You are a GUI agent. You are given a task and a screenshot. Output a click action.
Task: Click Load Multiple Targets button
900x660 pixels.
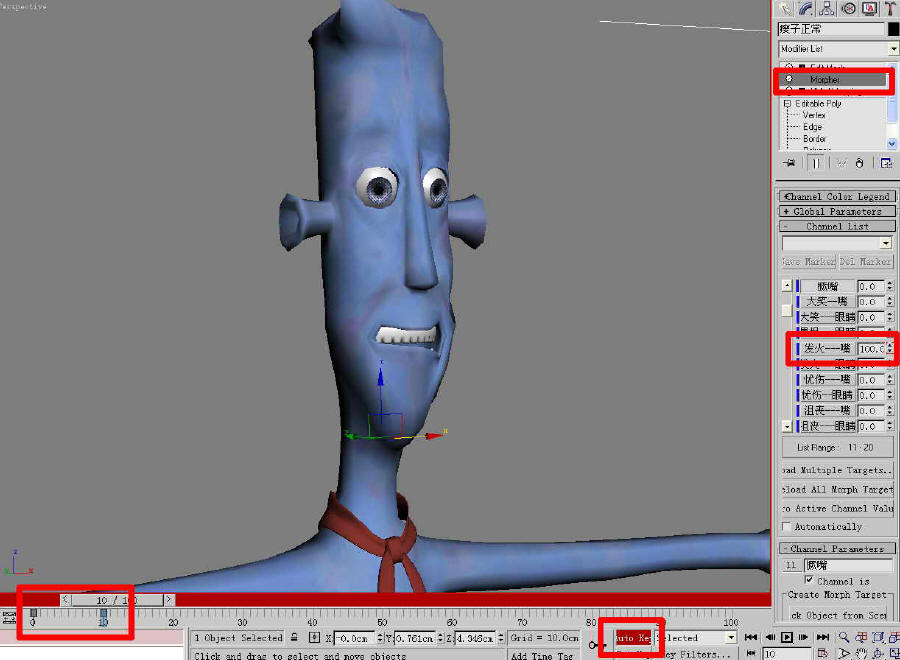tap(837, 471)
